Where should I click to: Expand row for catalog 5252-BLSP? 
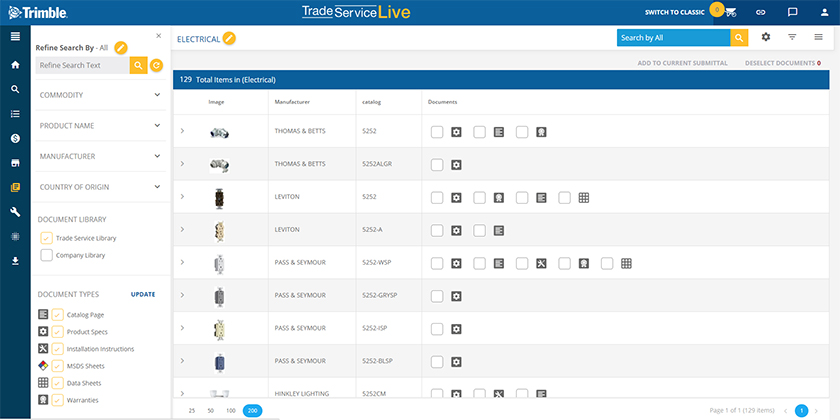click(182, 361)
